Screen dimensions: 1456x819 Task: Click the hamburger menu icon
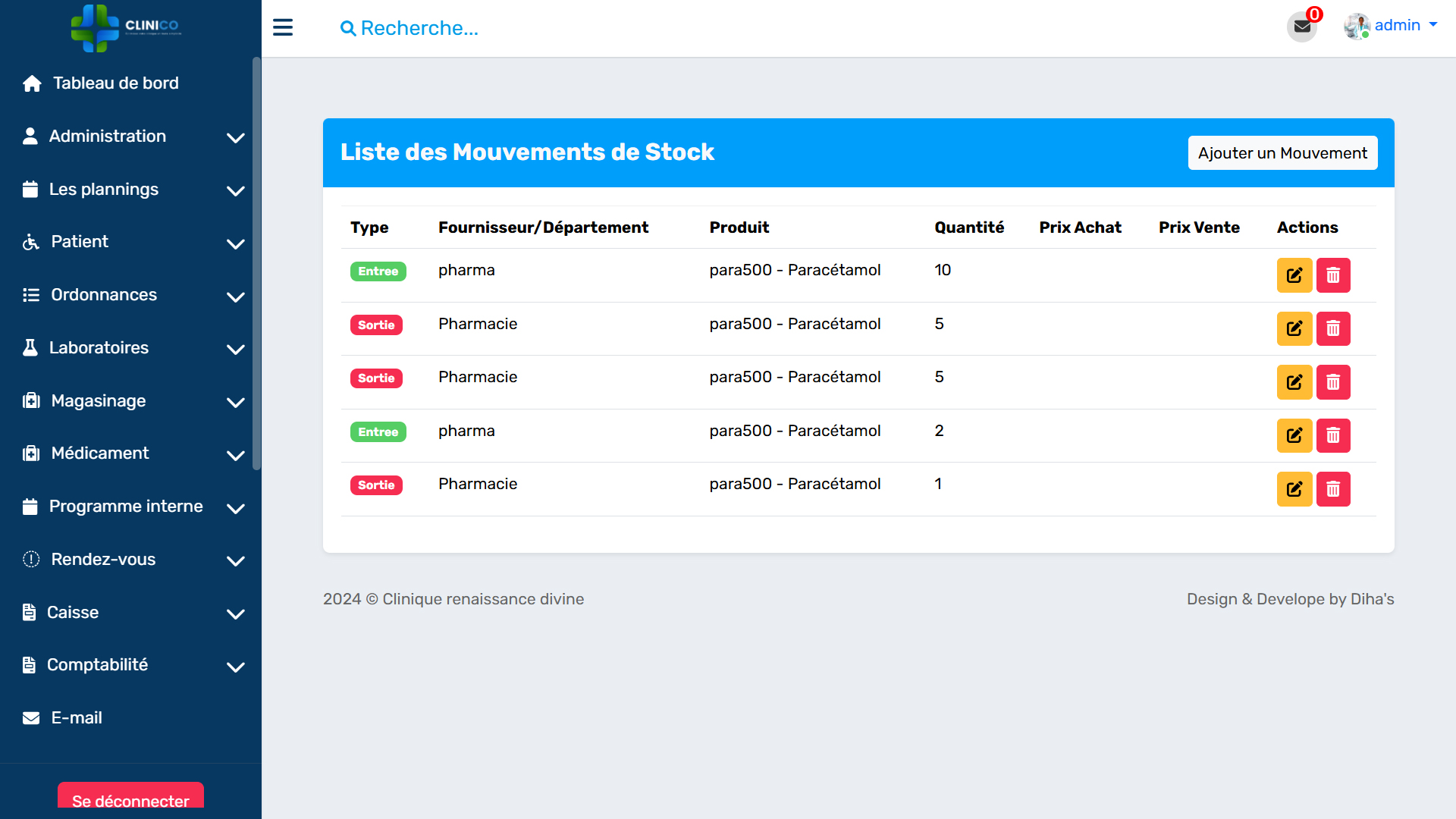click(x=283, y=27)
